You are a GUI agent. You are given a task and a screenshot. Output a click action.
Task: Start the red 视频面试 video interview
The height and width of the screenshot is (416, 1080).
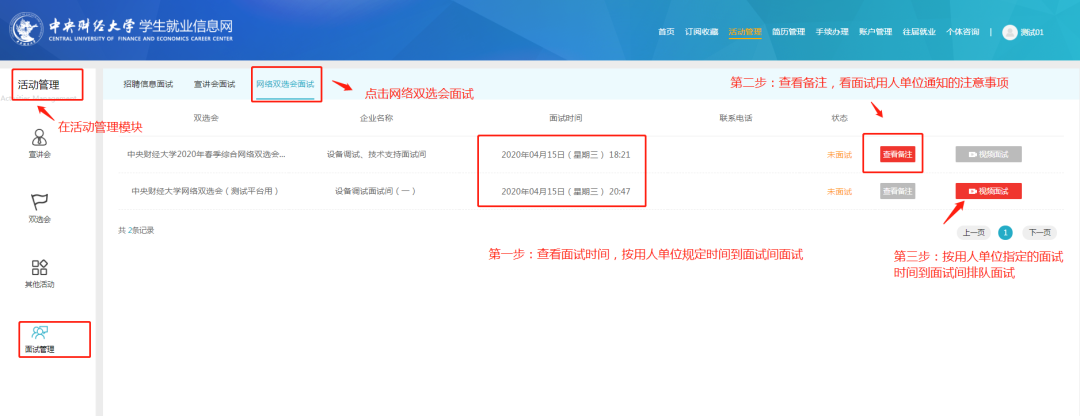[988, 191]
